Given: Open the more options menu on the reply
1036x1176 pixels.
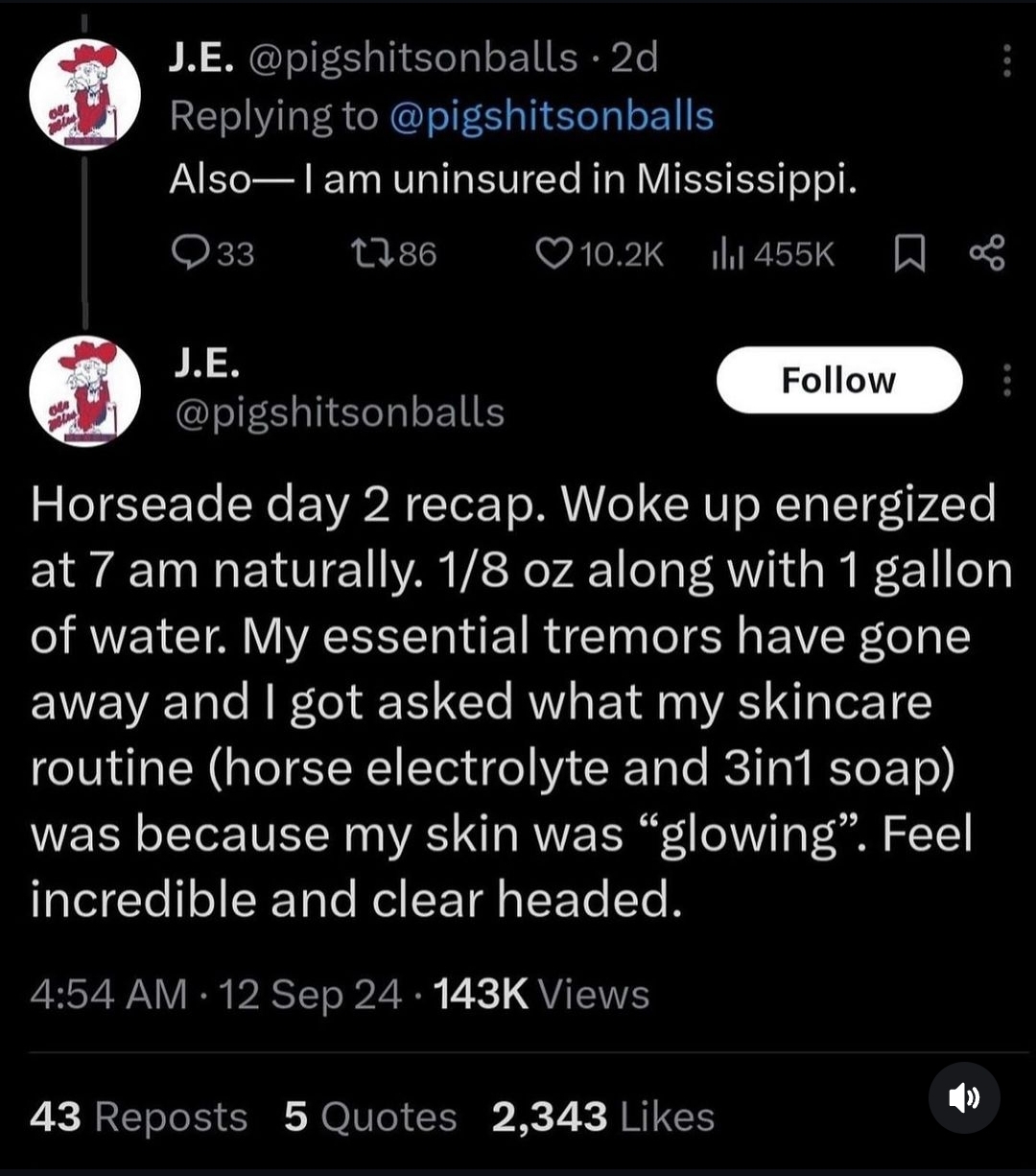Looking at the screenshot, I should [1006, 61].
